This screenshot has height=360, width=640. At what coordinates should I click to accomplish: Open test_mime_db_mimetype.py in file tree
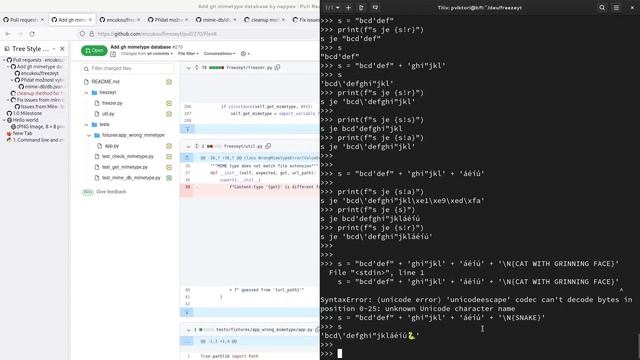pyautogui.click(x=131, y=178)
